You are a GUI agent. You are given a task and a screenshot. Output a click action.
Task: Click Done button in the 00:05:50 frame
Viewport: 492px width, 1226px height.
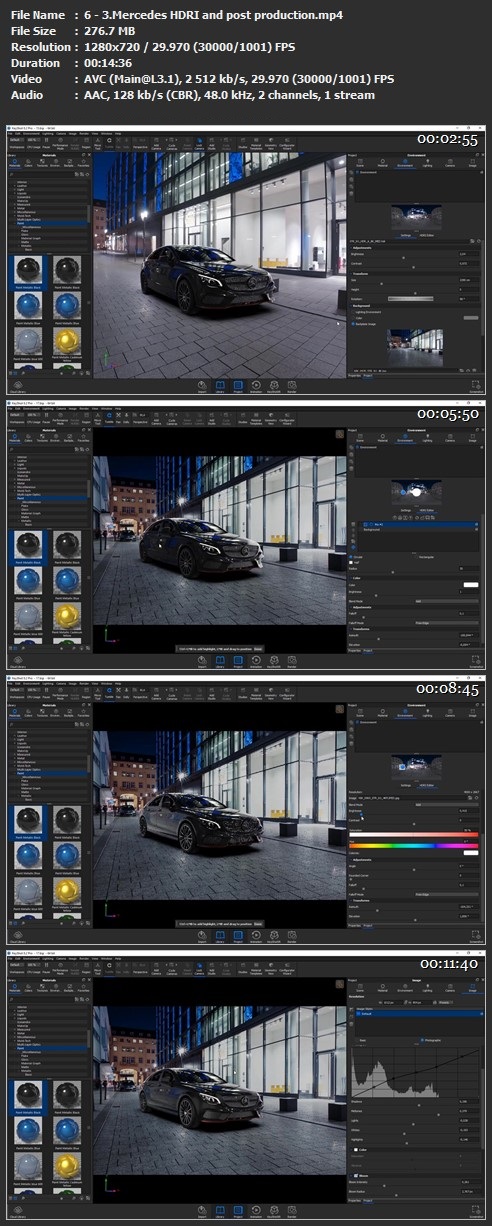(258, 648)
